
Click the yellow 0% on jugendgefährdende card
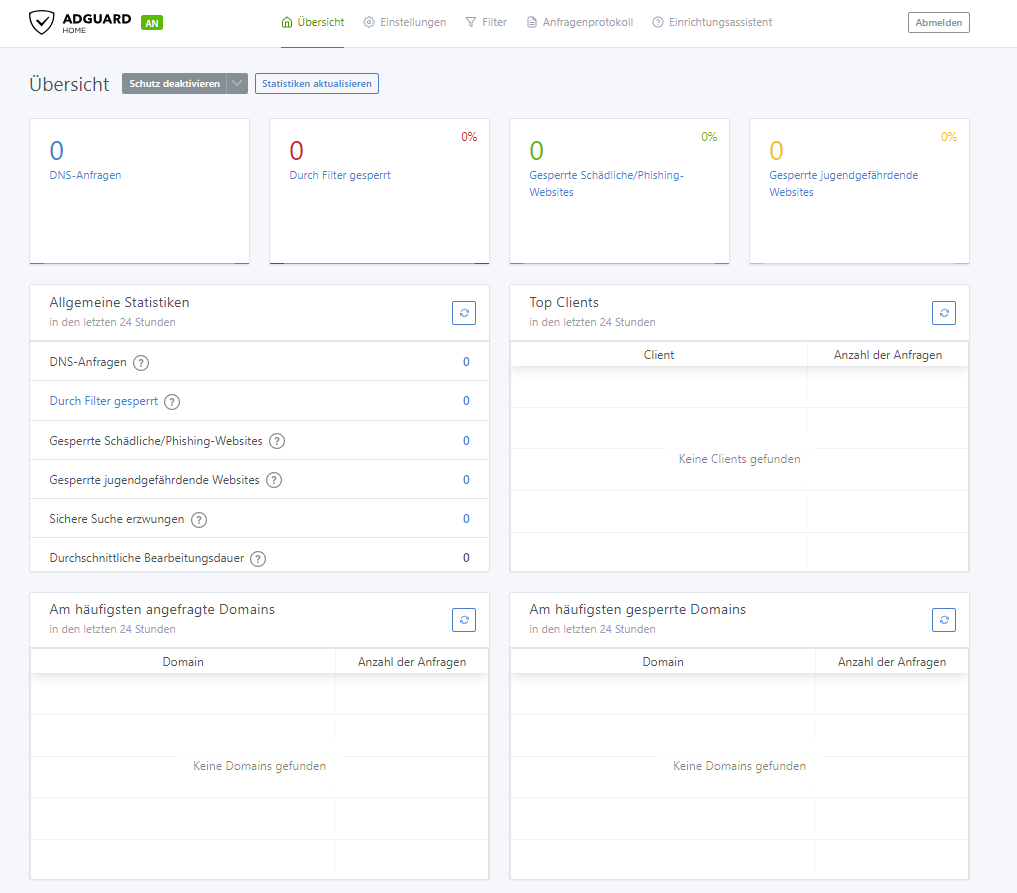(x=949, y=137)
